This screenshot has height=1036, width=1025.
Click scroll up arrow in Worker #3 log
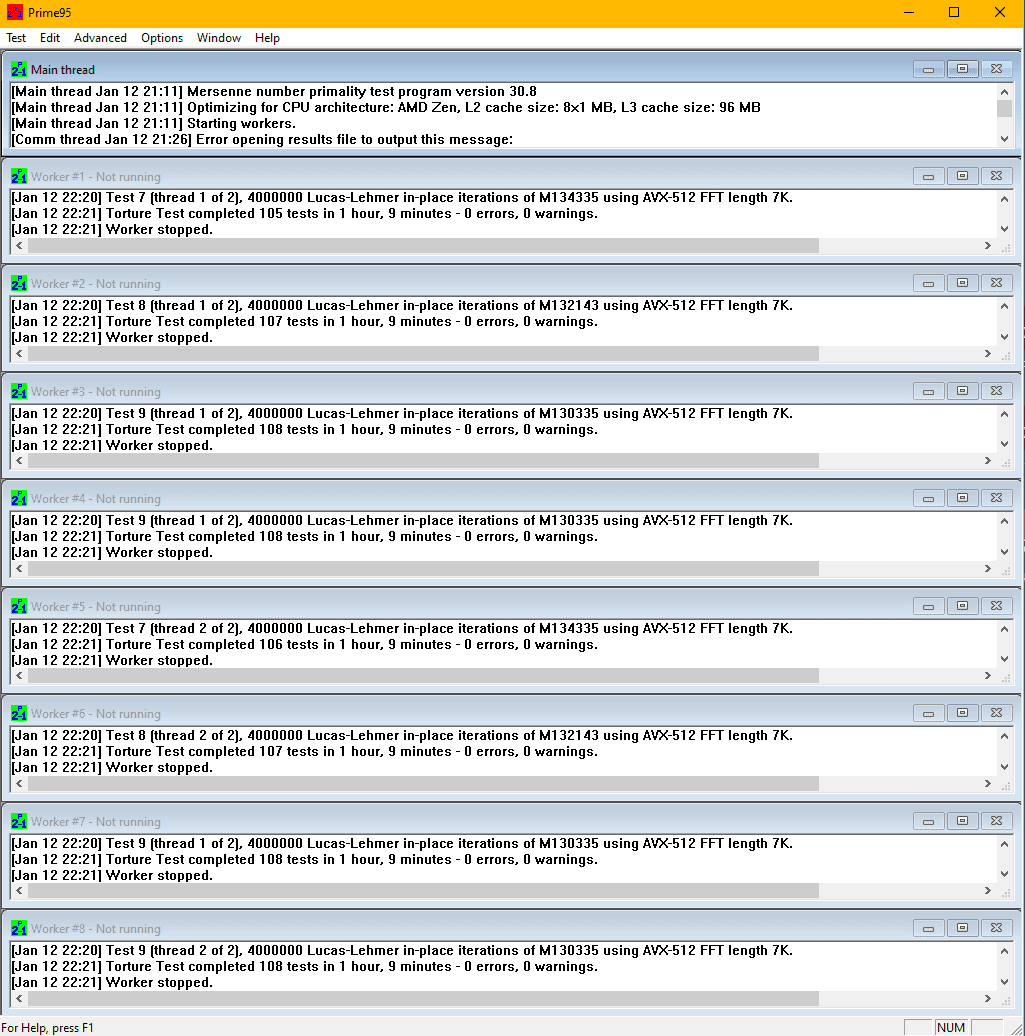pyautogui.click(x=1005, y=414)
